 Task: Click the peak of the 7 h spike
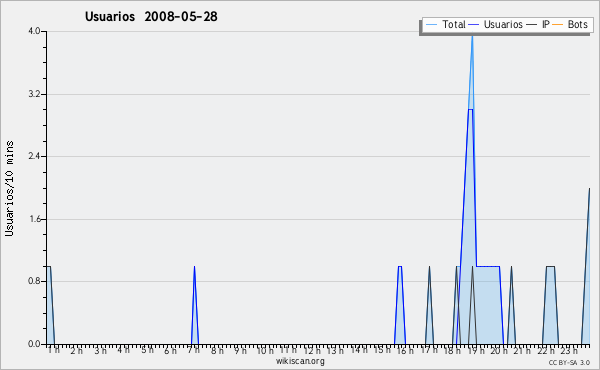click(x=194, y=267)
